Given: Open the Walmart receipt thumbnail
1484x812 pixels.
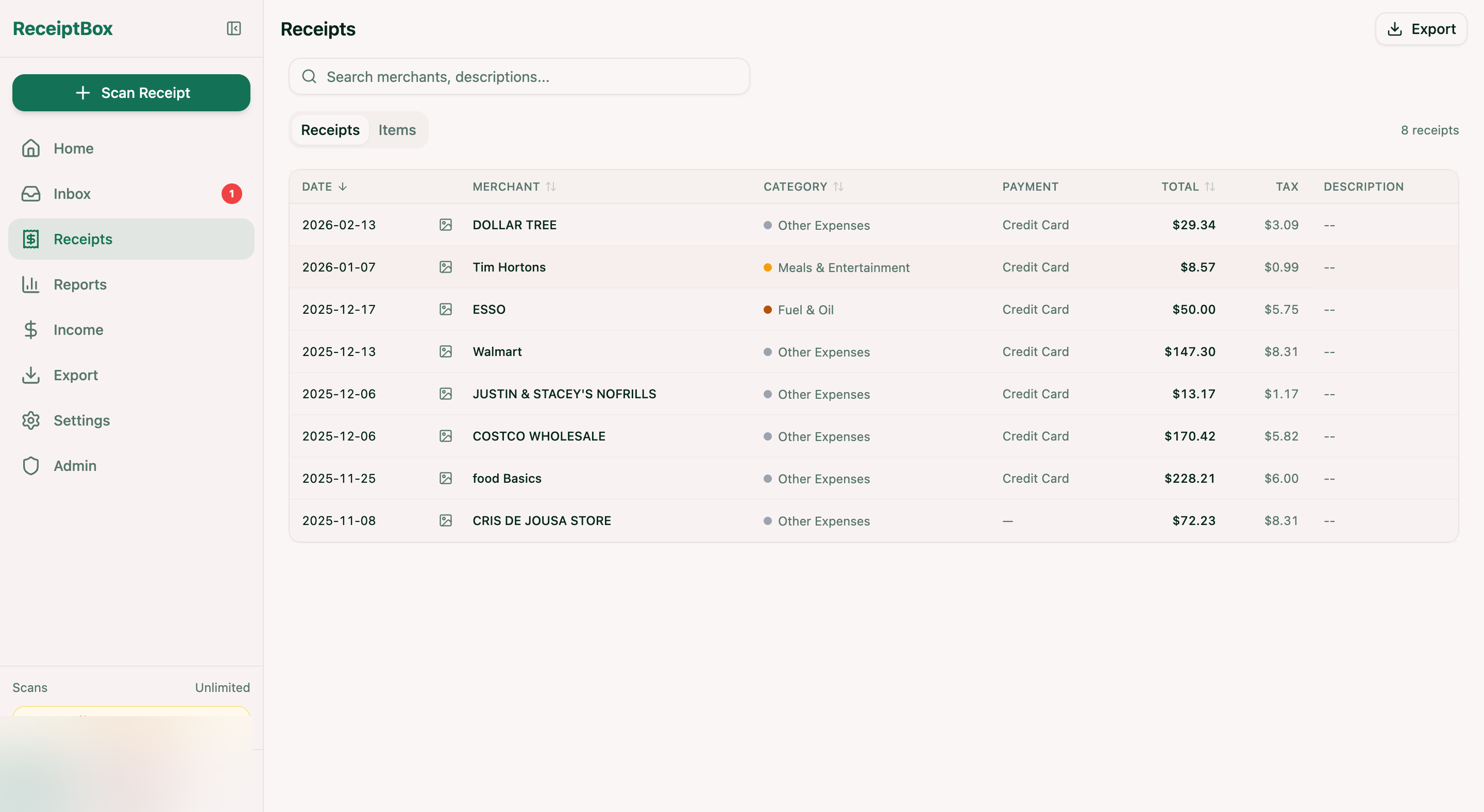Looking at the screenshot, I should coord(446,351).
